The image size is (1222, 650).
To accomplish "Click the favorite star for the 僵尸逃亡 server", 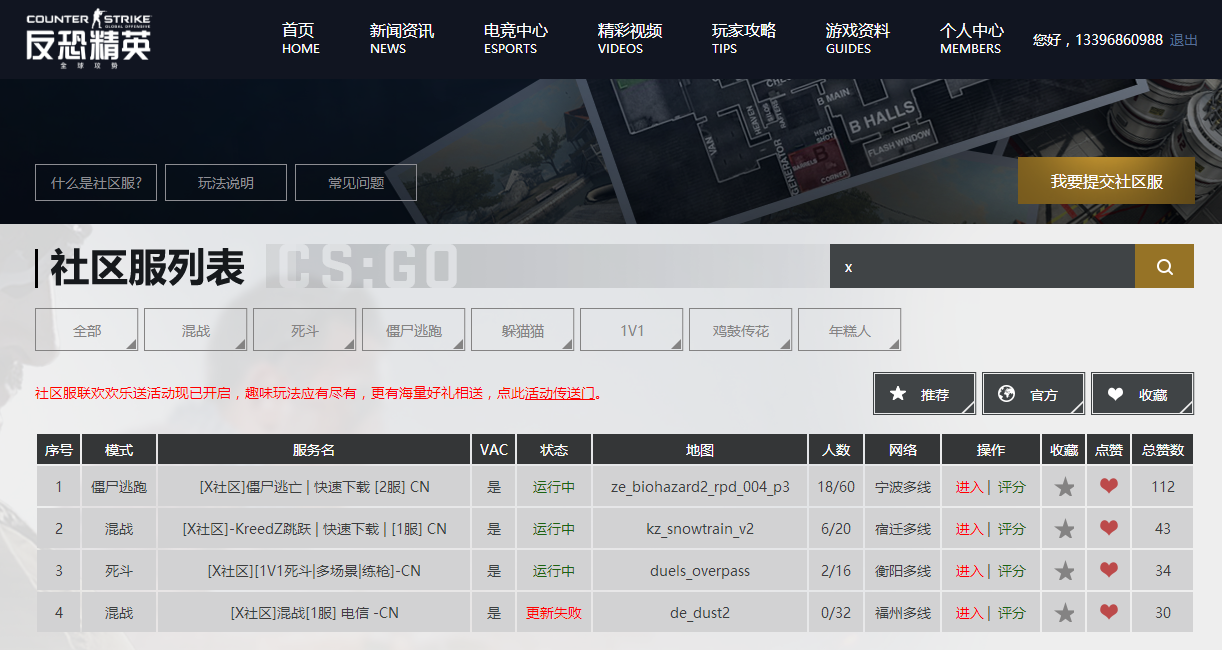I will coord(1064,486).
